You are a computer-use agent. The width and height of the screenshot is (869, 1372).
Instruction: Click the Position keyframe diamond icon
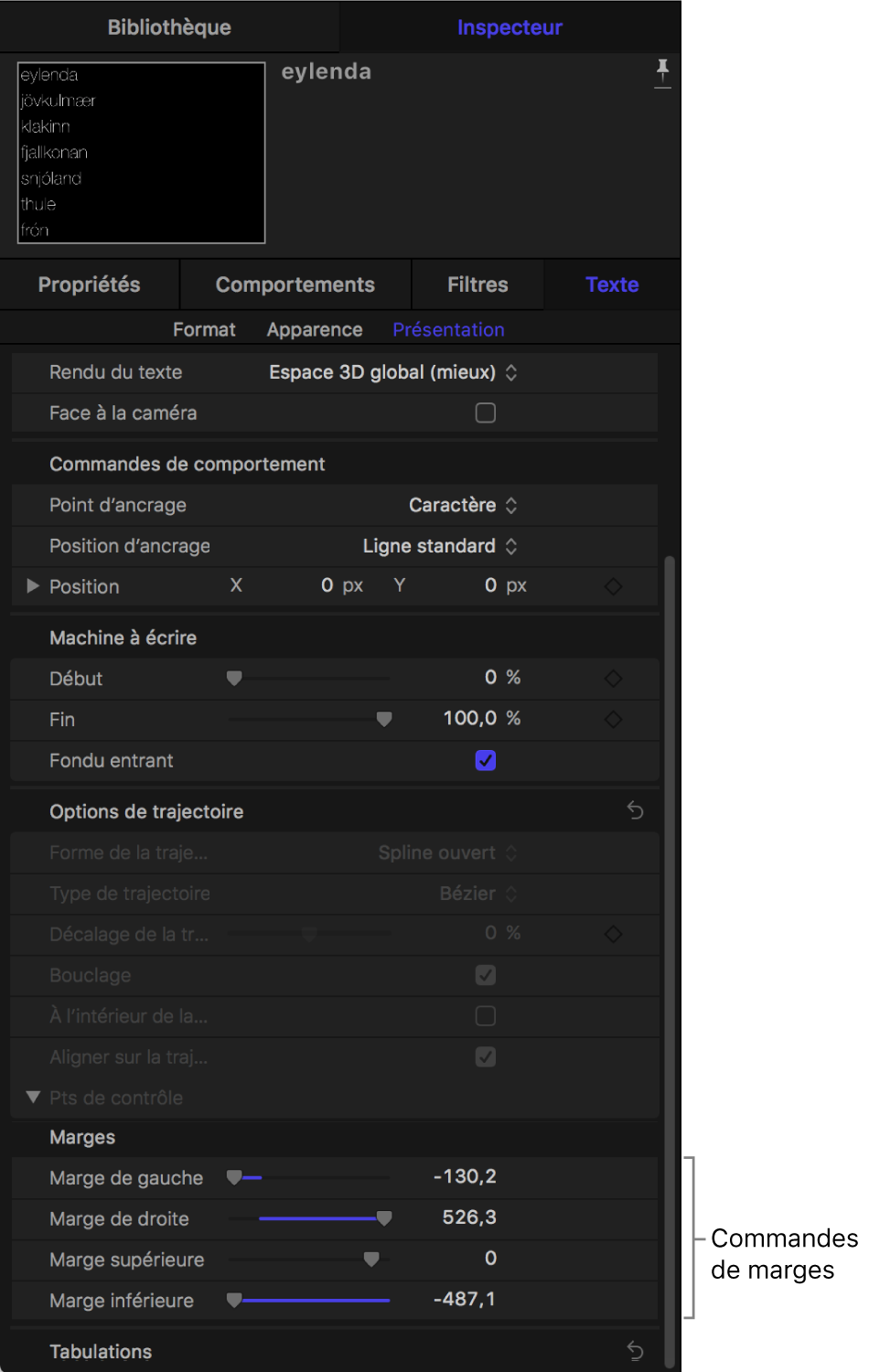point(613,586)
